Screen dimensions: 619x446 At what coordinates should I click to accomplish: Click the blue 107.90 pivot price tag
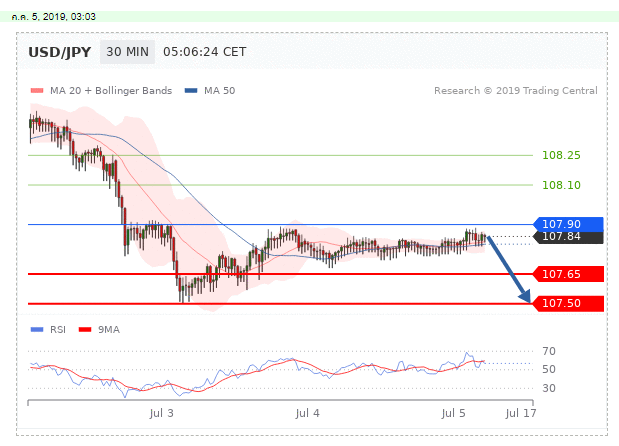point(568,224)
